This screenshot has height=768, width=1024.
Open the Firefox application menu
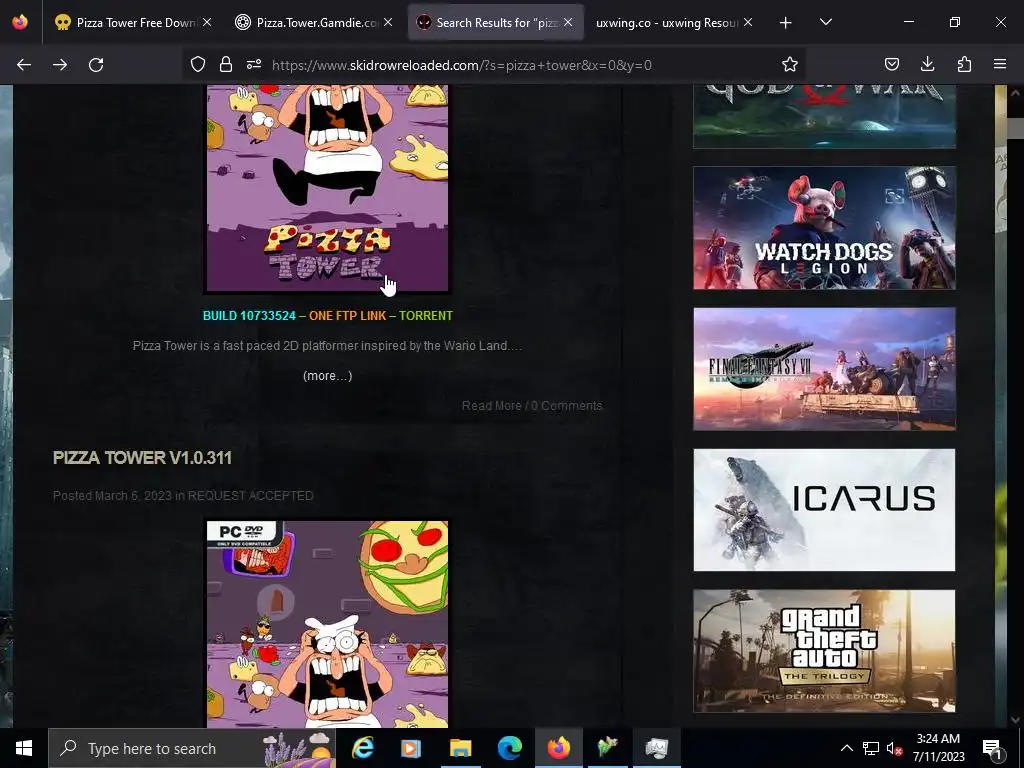1000,64
